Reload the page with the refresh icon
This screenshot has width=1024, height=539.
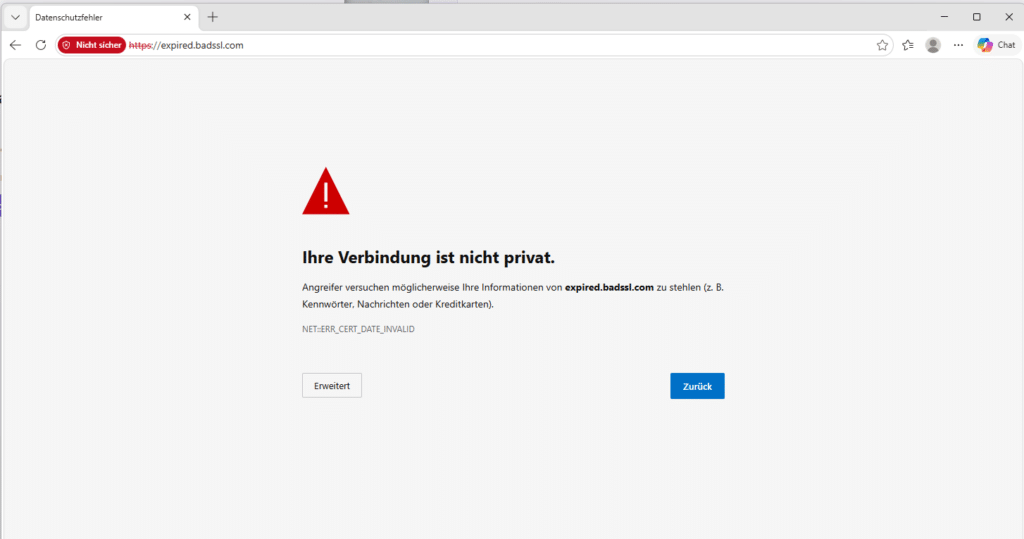40,45
